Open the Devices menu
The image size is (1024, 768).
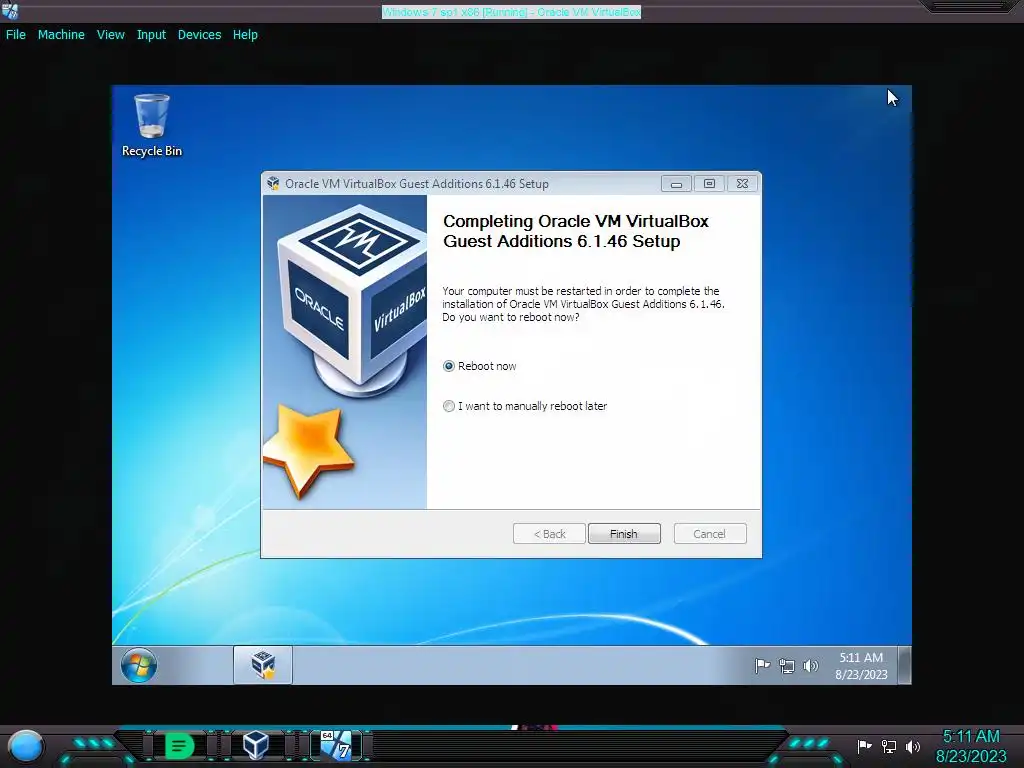coord(199,35)
